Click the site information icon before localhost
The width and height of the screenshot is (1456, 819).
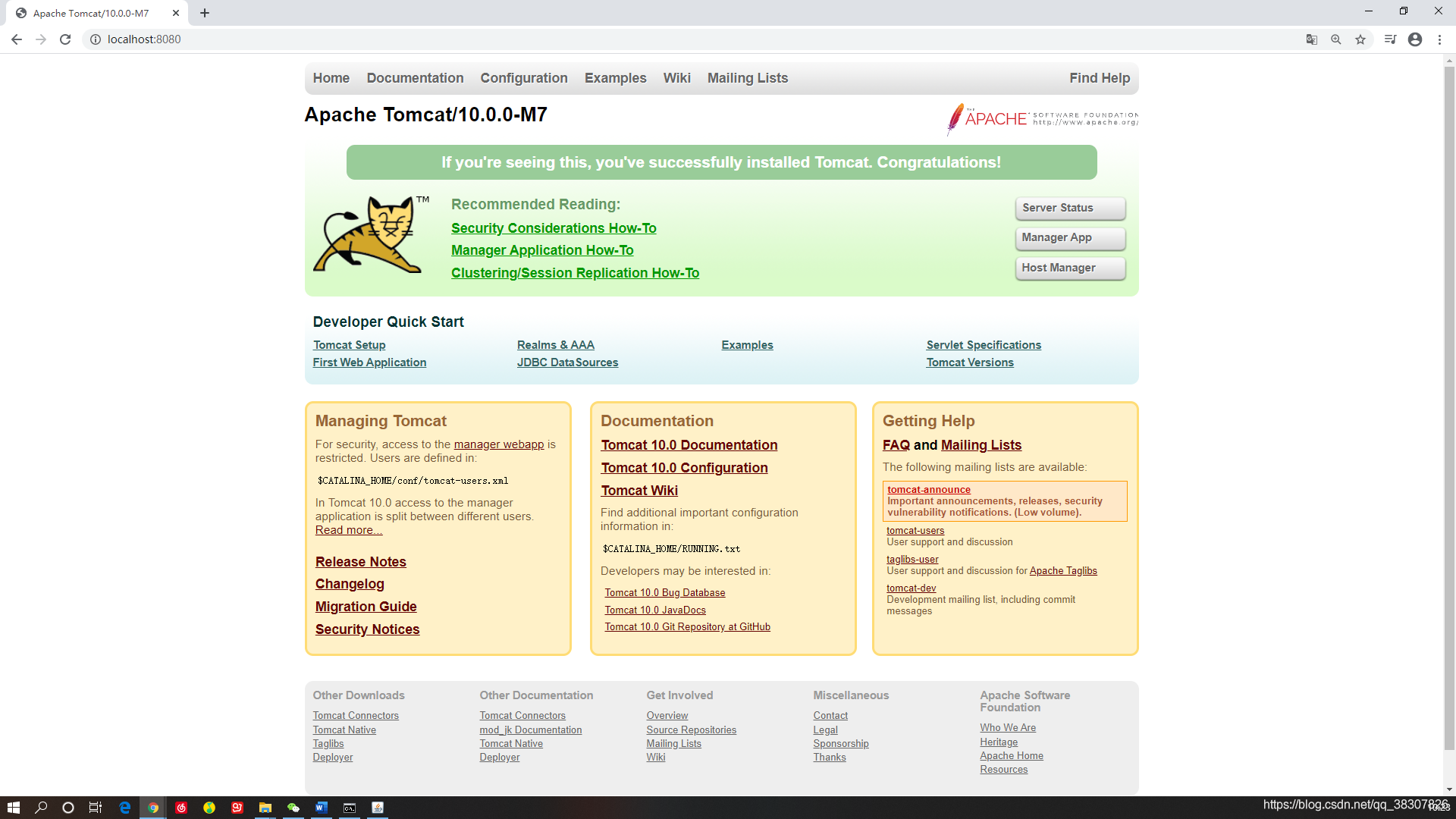tap(96, 39)
